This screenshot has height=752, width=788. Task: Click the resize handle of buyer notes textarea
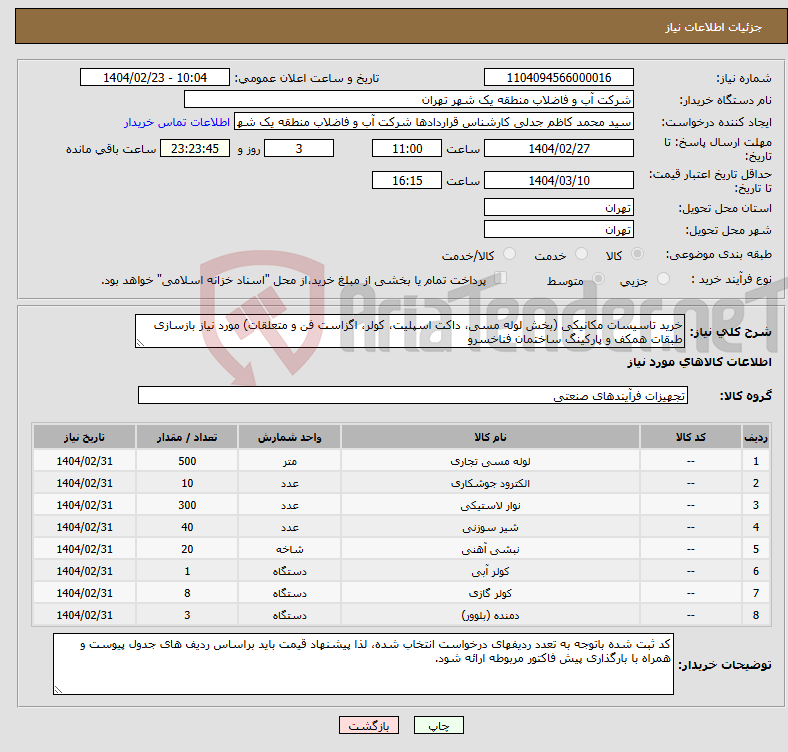(58, 690)
